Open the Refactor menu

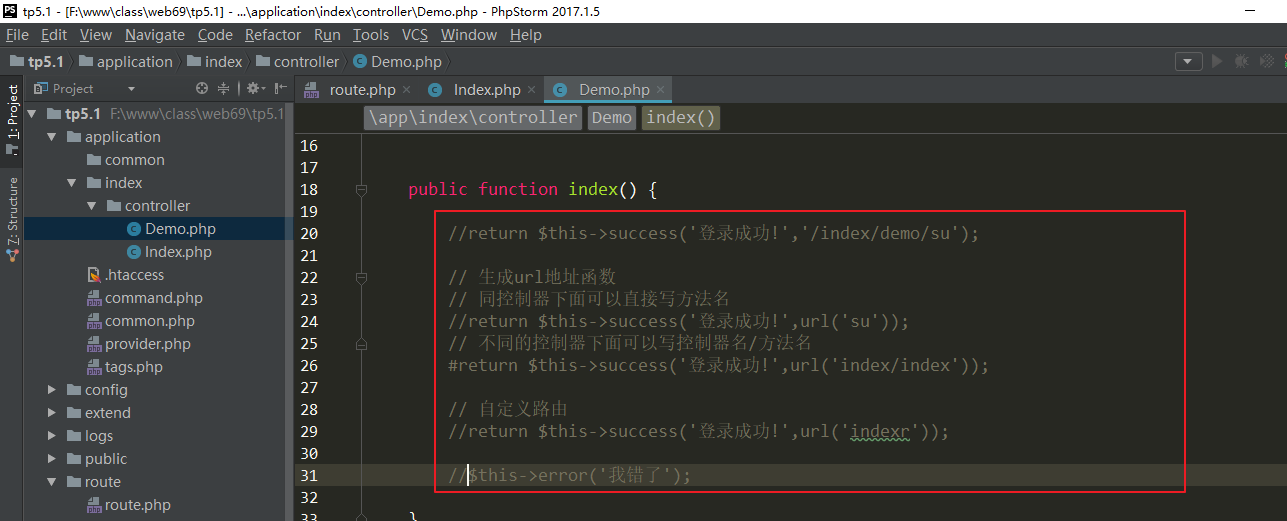pos(273,35)
